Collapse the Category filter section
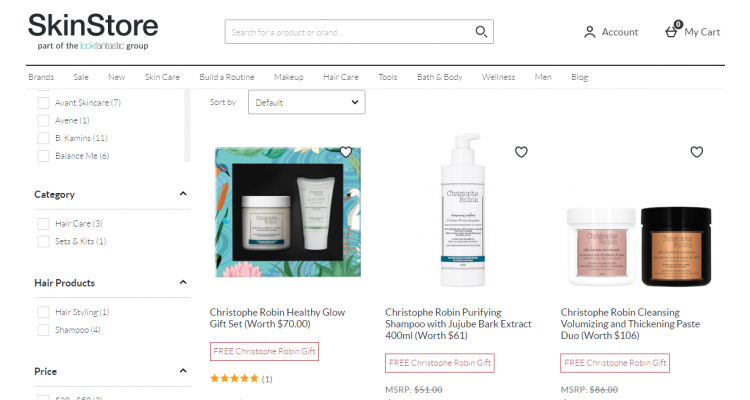Image resolution: width=750 pixels, height=400 pixels. click(x=183, y=194)
